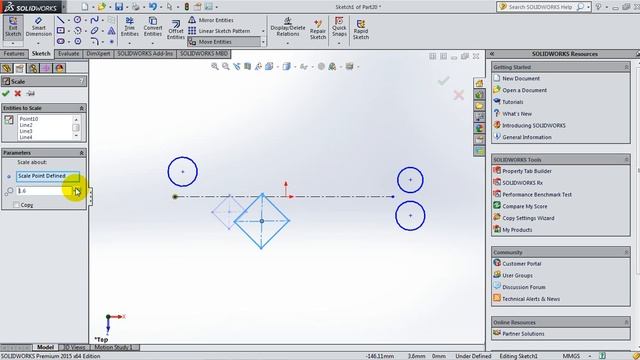Open the SOLIDWORKS Add-Ins tab
Image resolution: width=640 pixels, height=360 pixels.
[145, 54]
